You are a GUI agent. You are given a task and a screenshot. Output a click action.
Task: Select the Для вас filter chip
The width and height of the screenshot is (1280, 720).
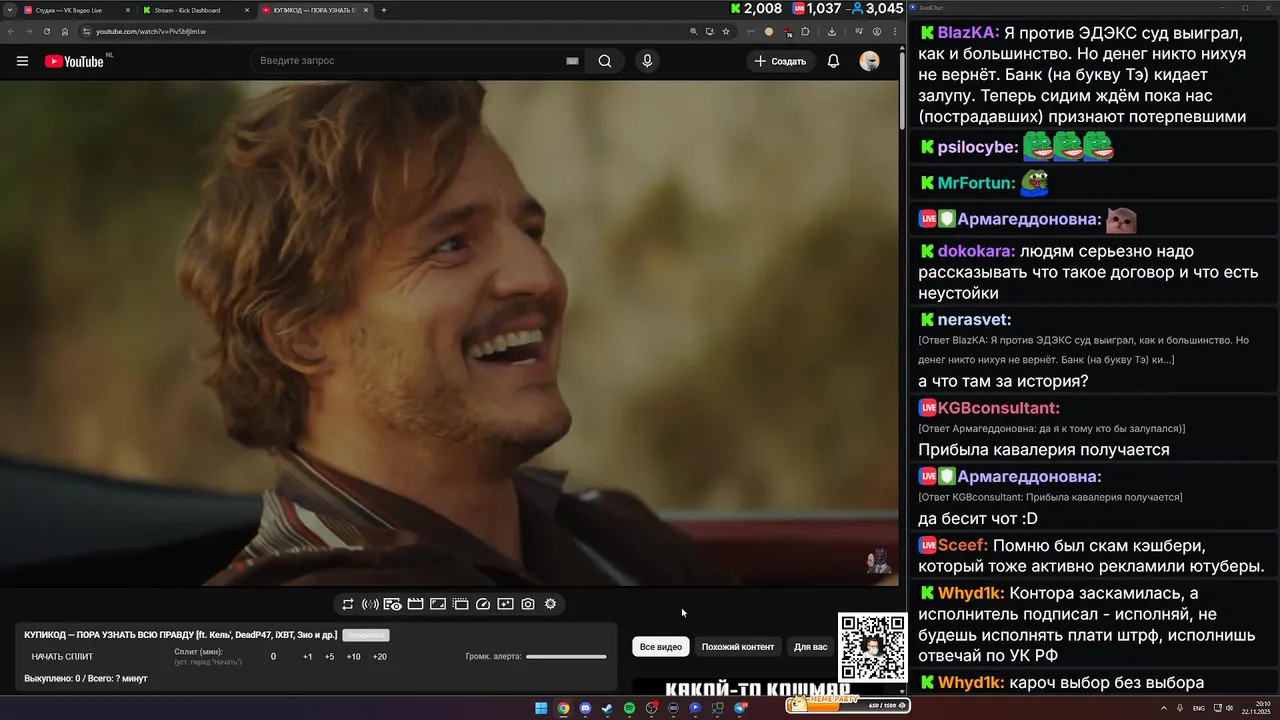pyautogui.click(x=811, y=647)
